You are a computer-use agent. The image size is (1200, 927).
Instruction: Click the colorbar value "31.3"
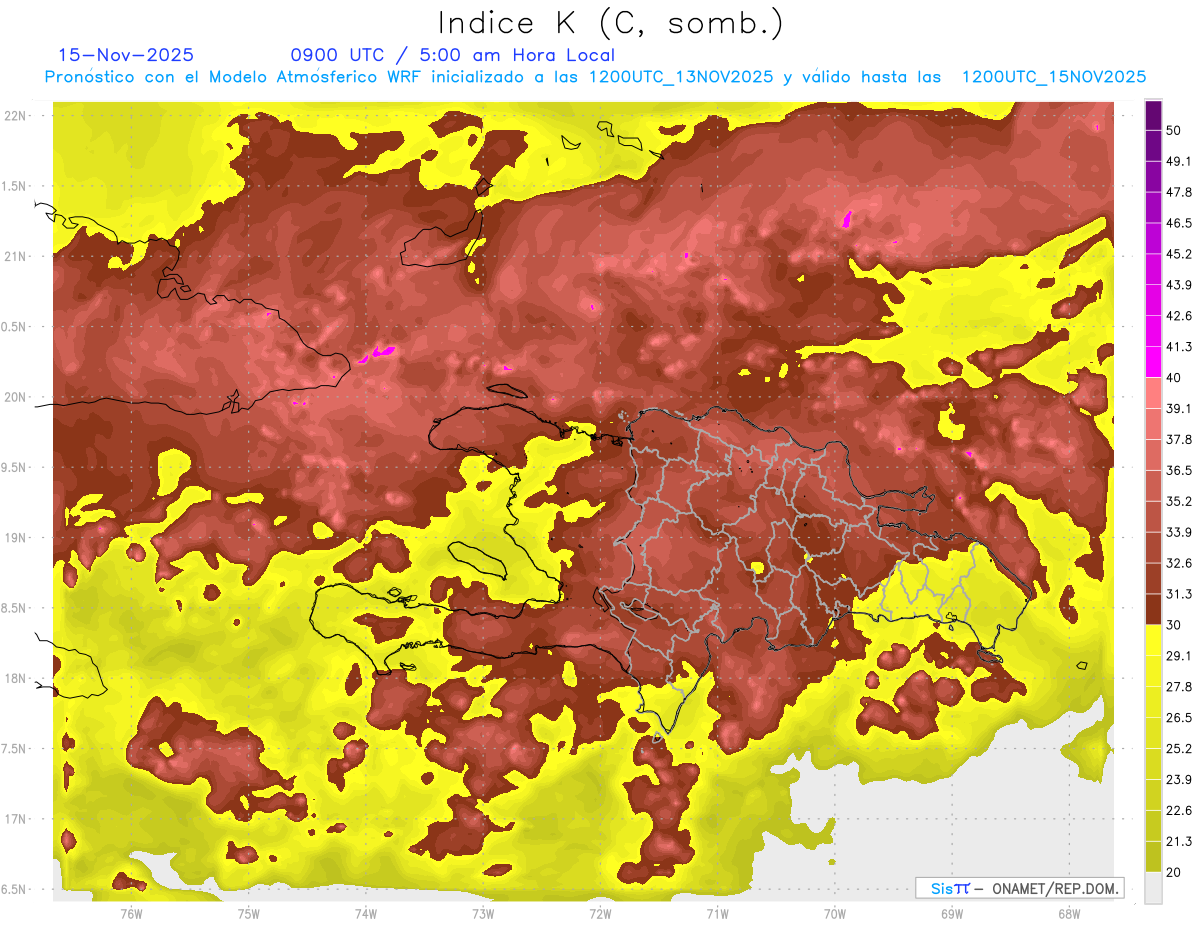click(1179, 594)
